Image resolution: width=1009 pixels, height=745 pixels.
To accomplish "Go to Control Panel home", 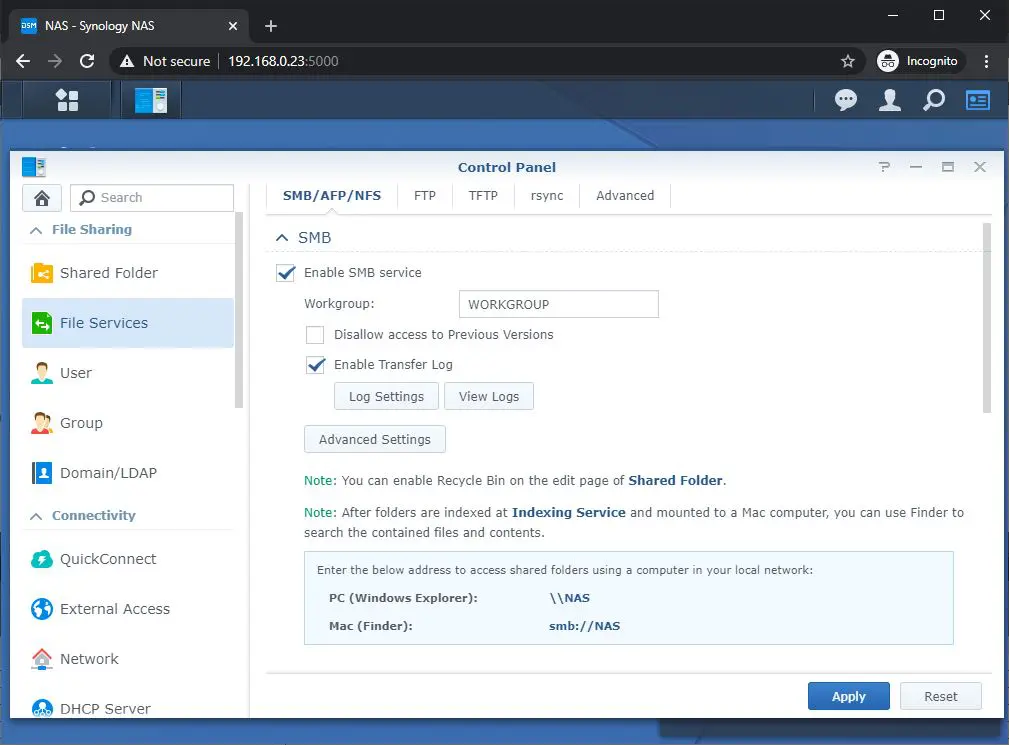I will (42, 198).
